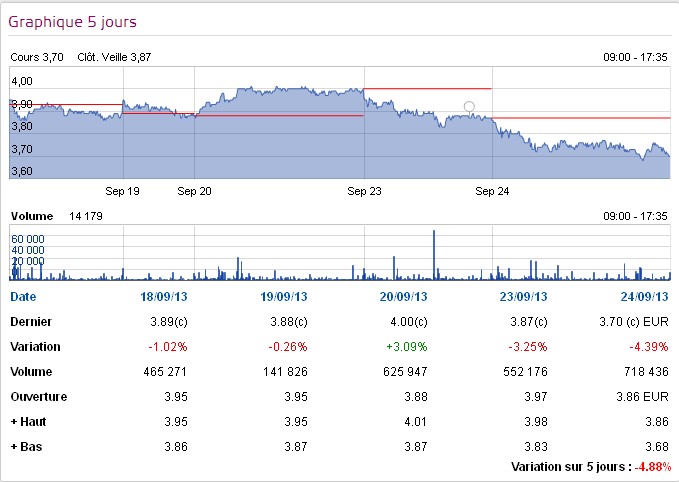
Task: Click the Sep 23 axis label
Action: tap(365, 188)
